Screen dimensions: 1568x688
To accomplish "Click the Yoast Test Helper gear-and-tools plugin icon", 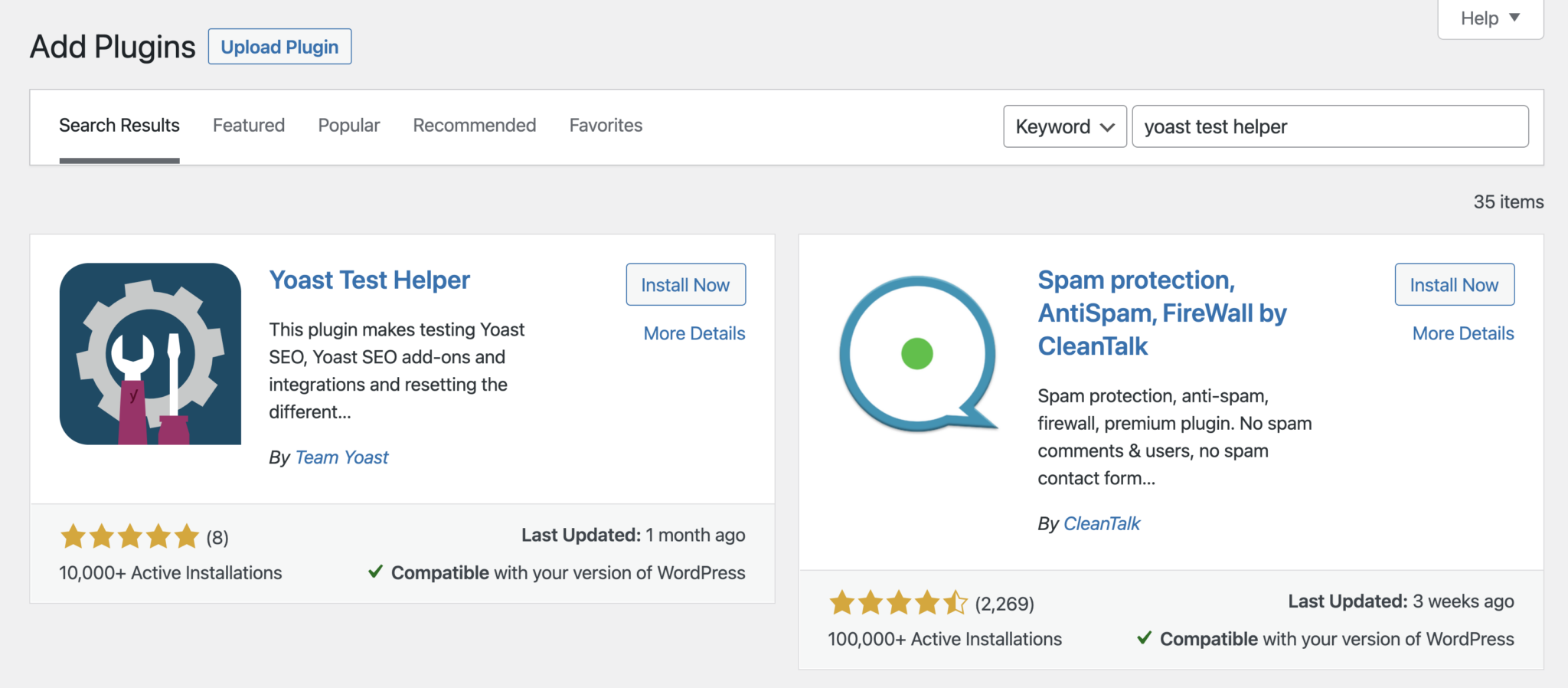I will click(149, 354).
